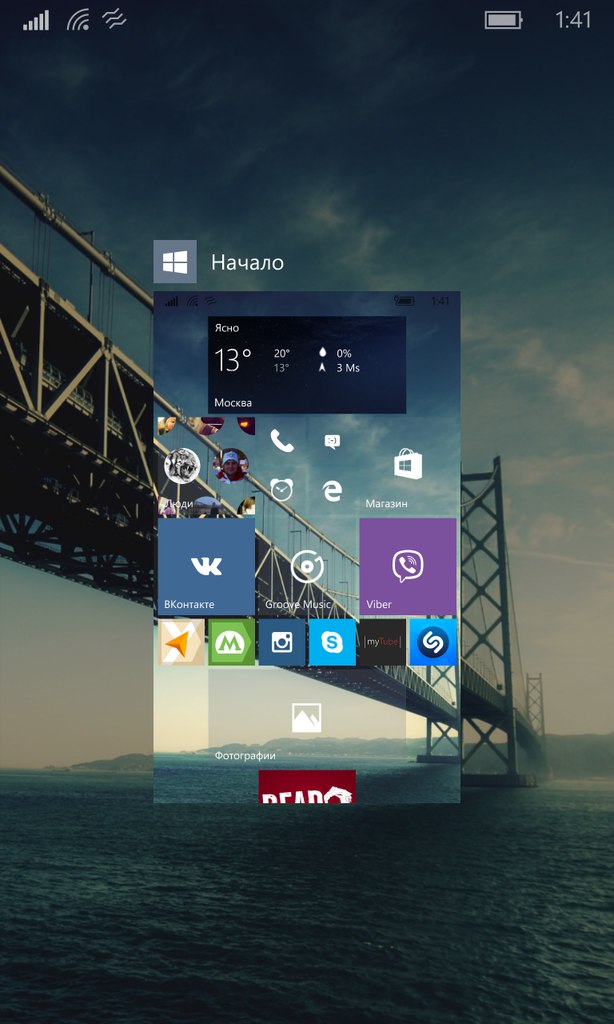Open the Alarms clock tile
614x1024 pixels.
click(x=282, y=490)
